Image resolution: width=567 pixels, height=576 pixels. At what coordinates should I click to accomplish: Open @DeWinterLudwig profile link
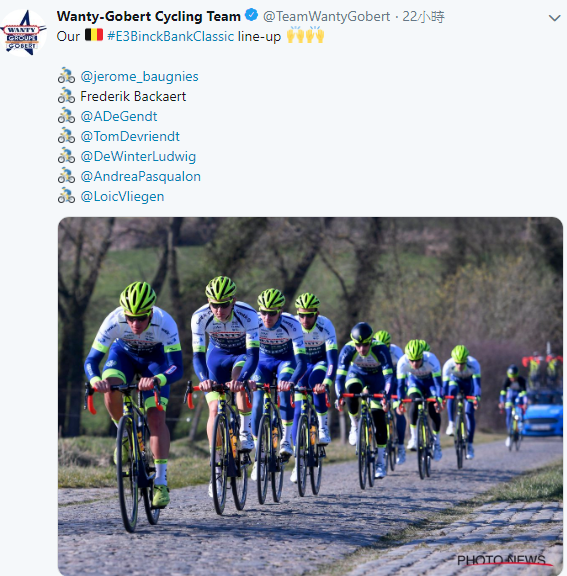click(138, 156)
